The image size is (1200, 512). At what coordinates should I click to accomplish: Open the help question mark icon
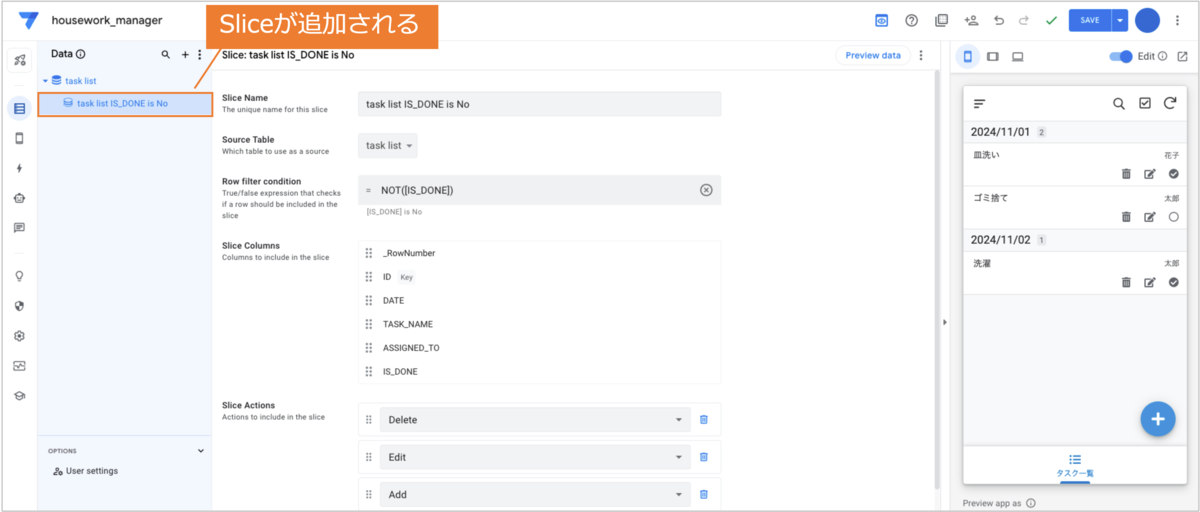(911, 20)
